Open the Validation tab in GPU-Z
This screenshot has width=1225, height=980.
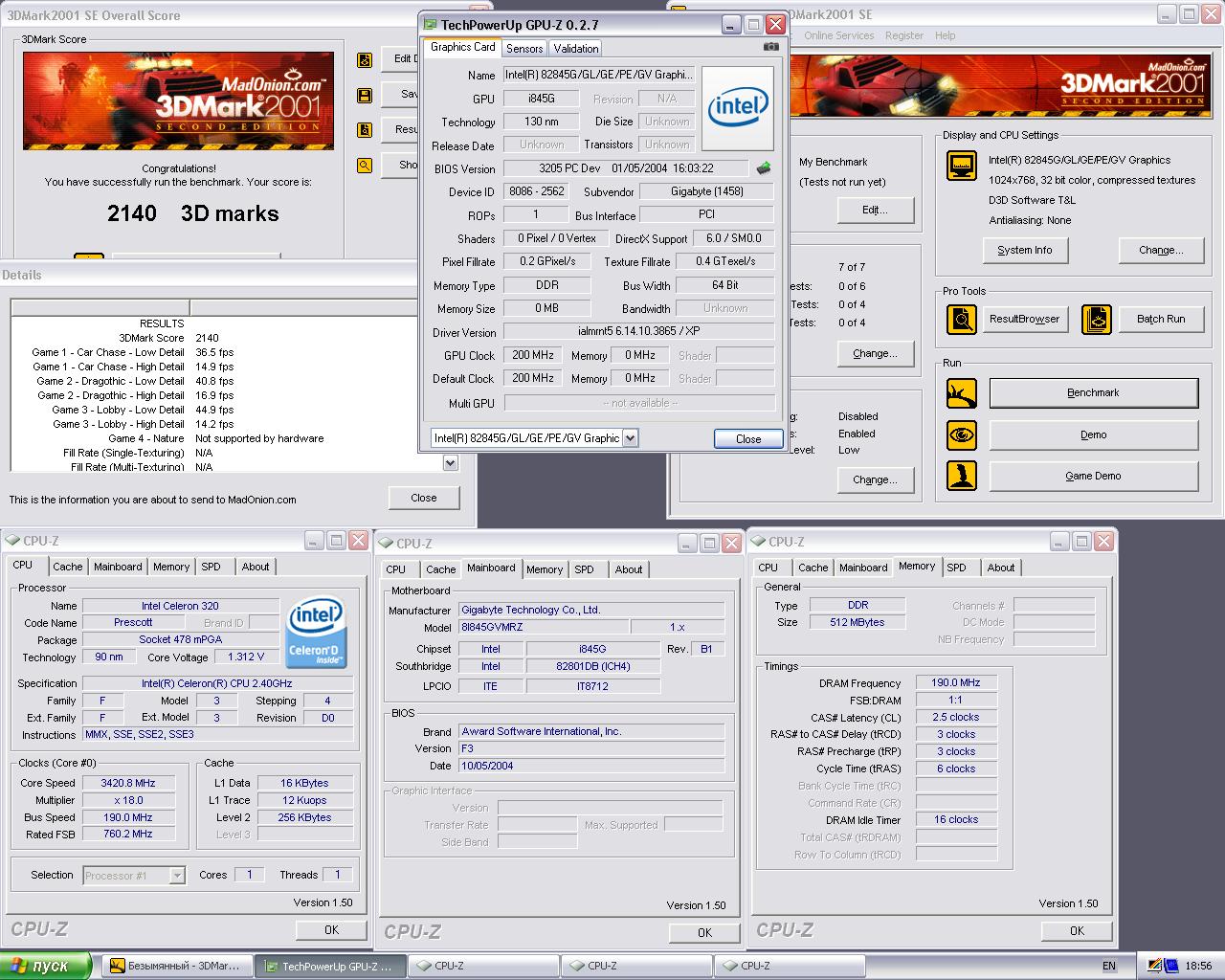(576, 48)
